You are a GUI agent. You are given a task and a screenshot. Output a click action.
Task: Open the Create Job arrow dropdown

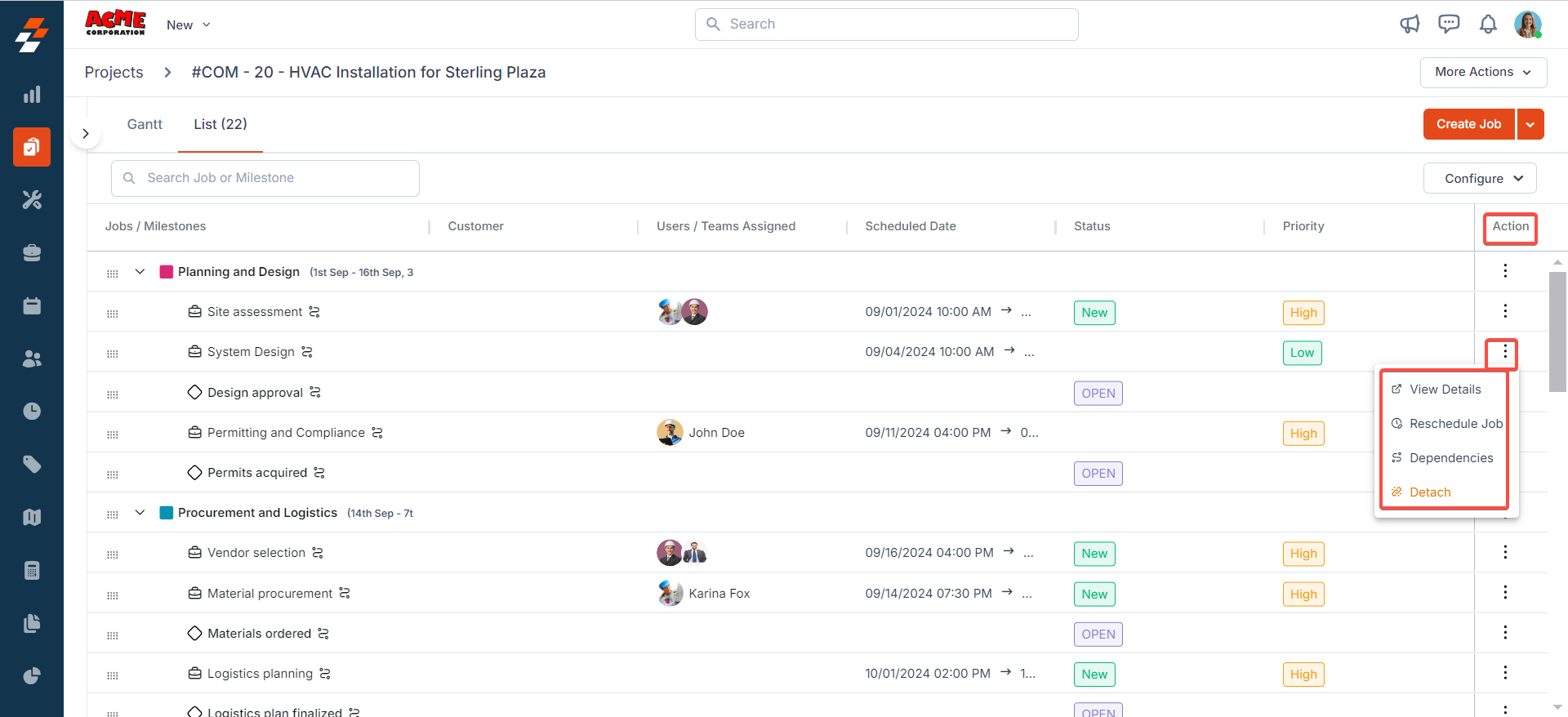point(1530,124)
